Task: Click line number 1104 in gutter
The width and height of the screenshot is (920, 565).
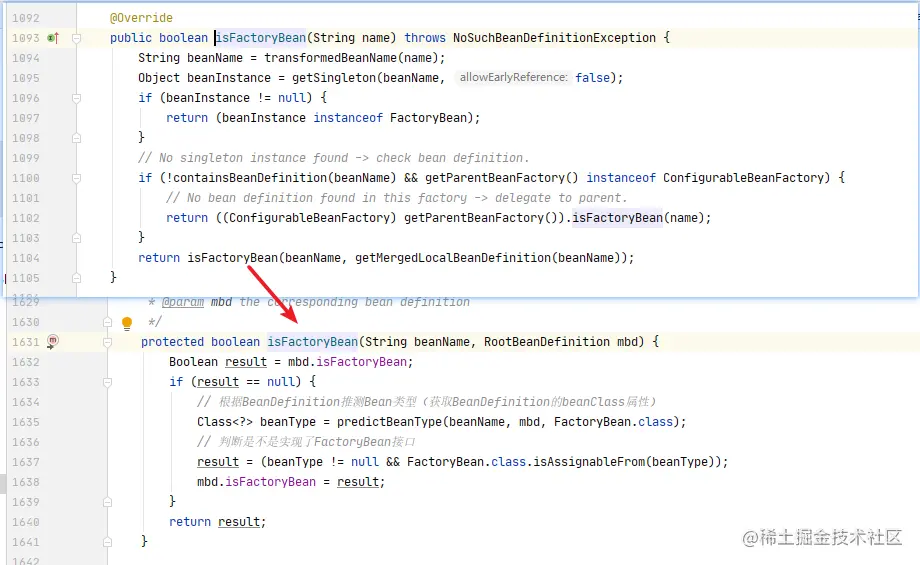Action: tap(26, 258)
